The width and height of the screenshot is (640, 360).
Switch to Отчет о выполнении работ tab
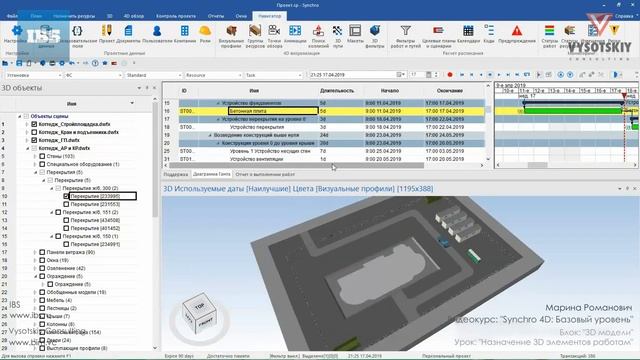coord(265,174)
